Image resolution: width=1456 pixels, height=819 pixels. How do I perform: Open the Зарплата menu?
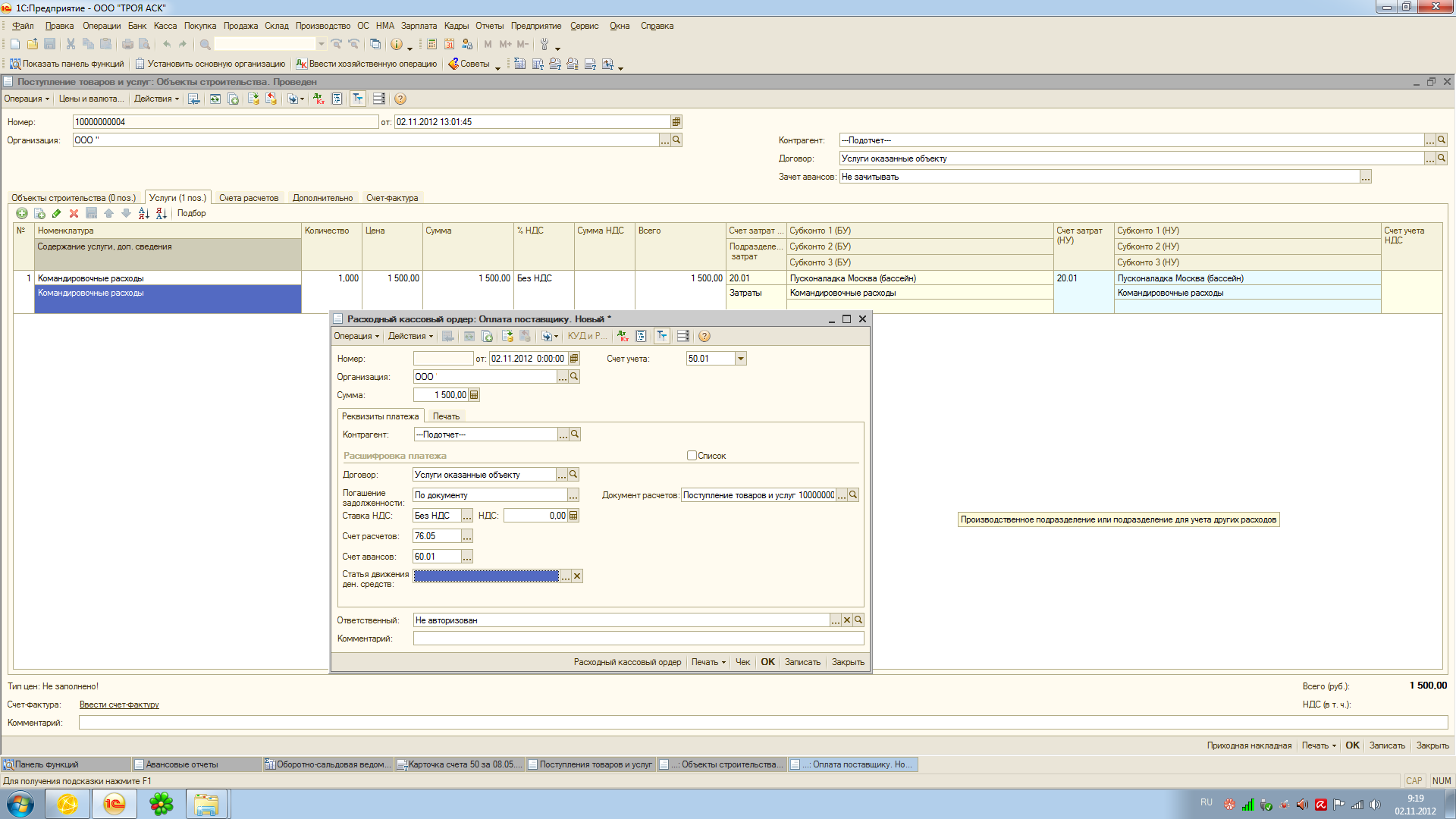(419, 26)
